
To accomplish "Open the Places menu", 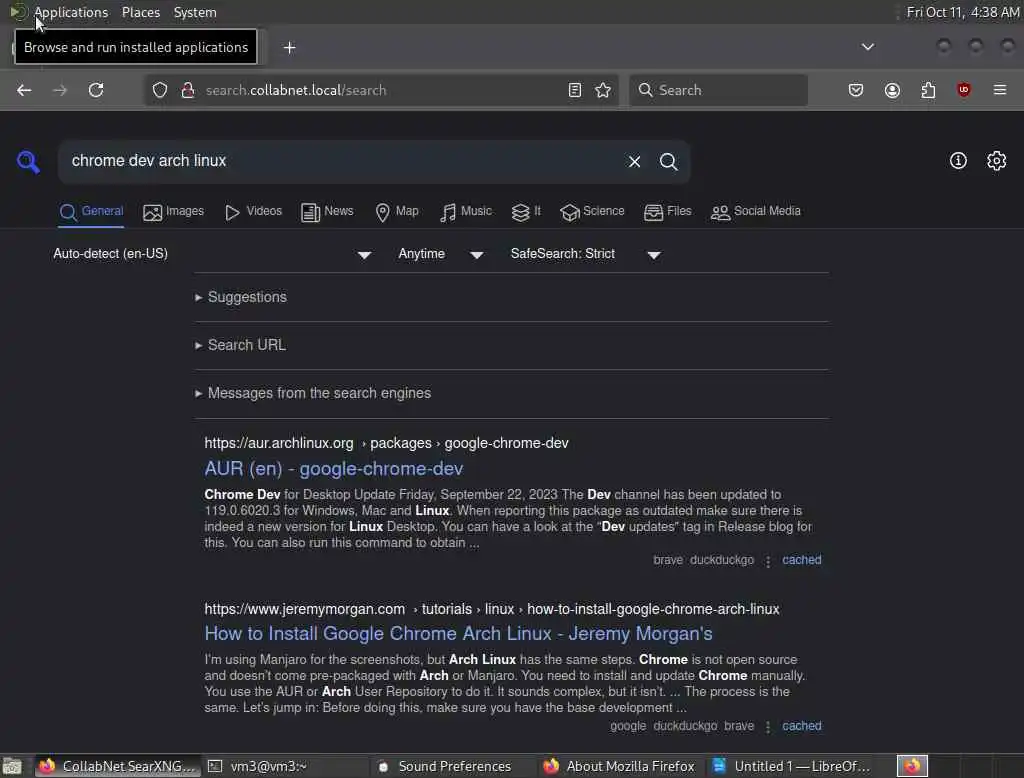I will 141,12.
